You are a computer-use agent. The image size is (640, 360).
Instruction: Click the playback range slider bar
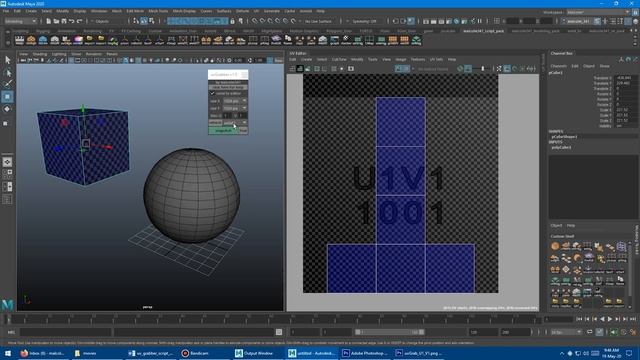389,332
